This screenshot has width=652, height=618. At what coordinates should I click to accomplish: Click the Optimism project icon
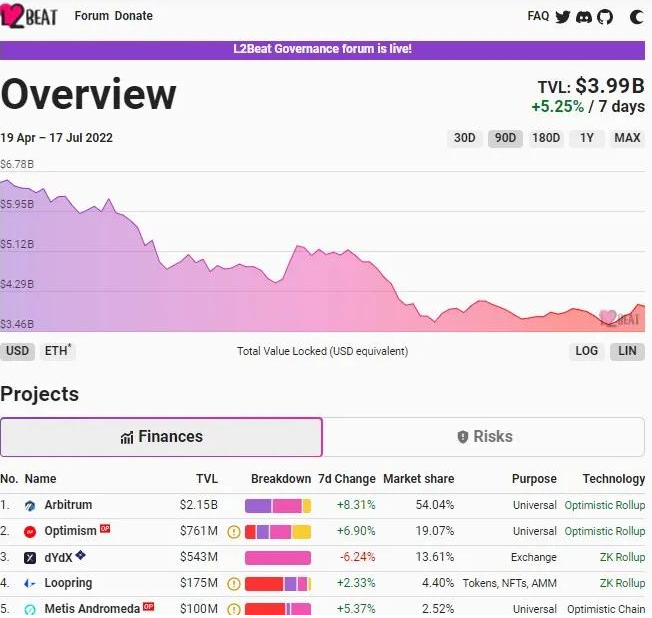tap(30, 532)
